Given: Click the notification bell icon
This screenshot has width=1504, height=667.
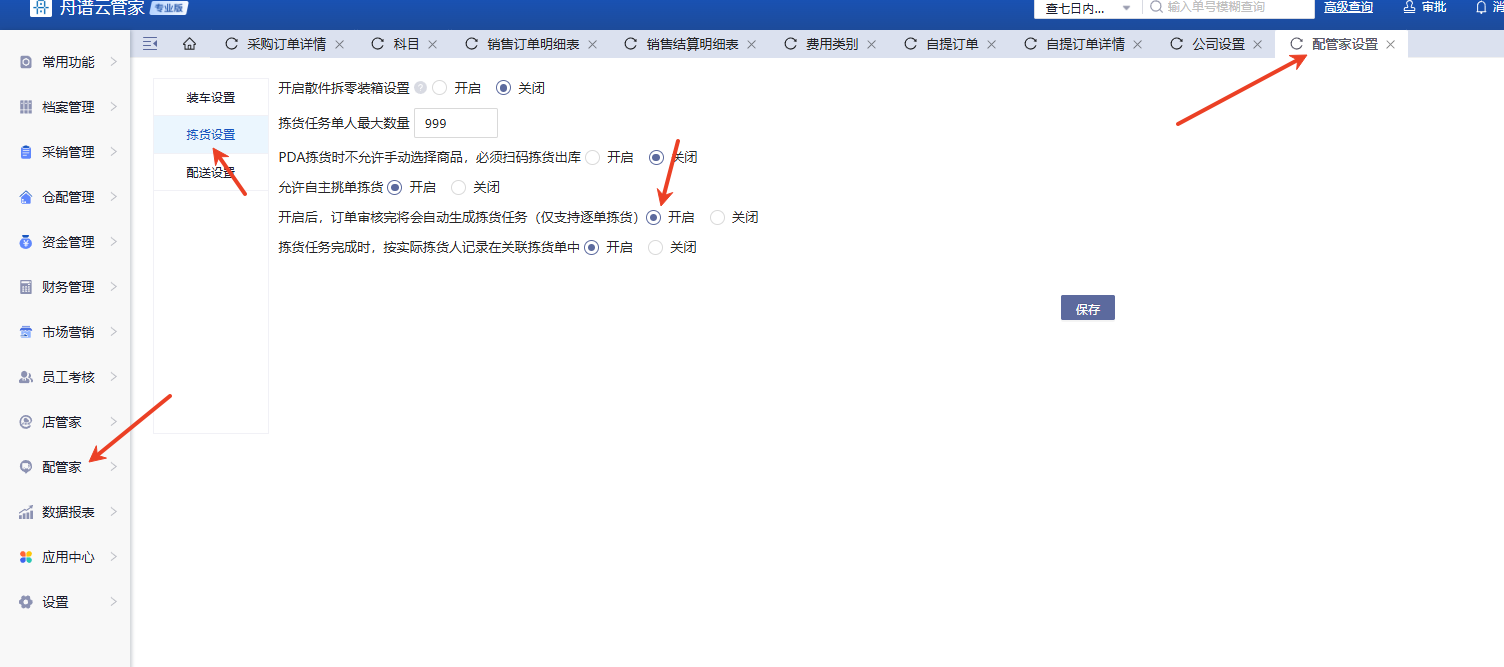Looking at the screenshot, I should [x=1481, y=7].
